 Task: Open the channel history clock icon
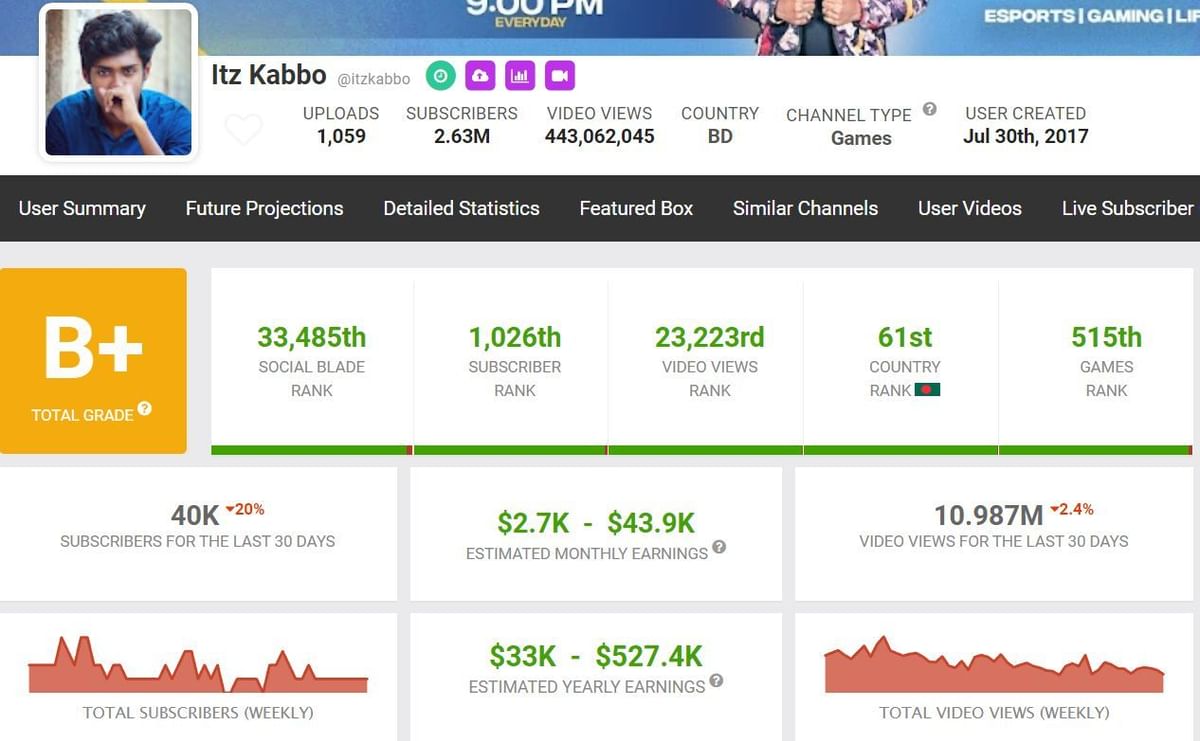[441, 75]
